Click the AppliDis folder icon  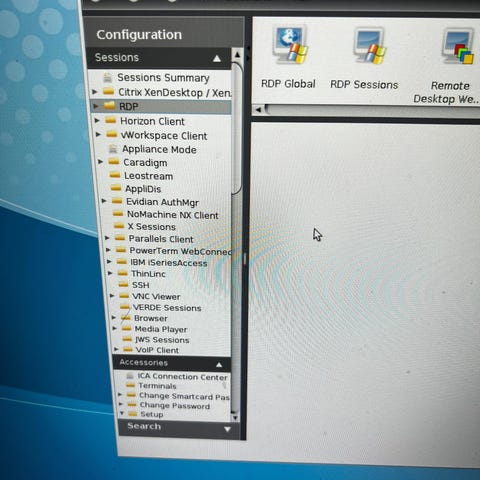pyautogui.click(x=116, y=188)
